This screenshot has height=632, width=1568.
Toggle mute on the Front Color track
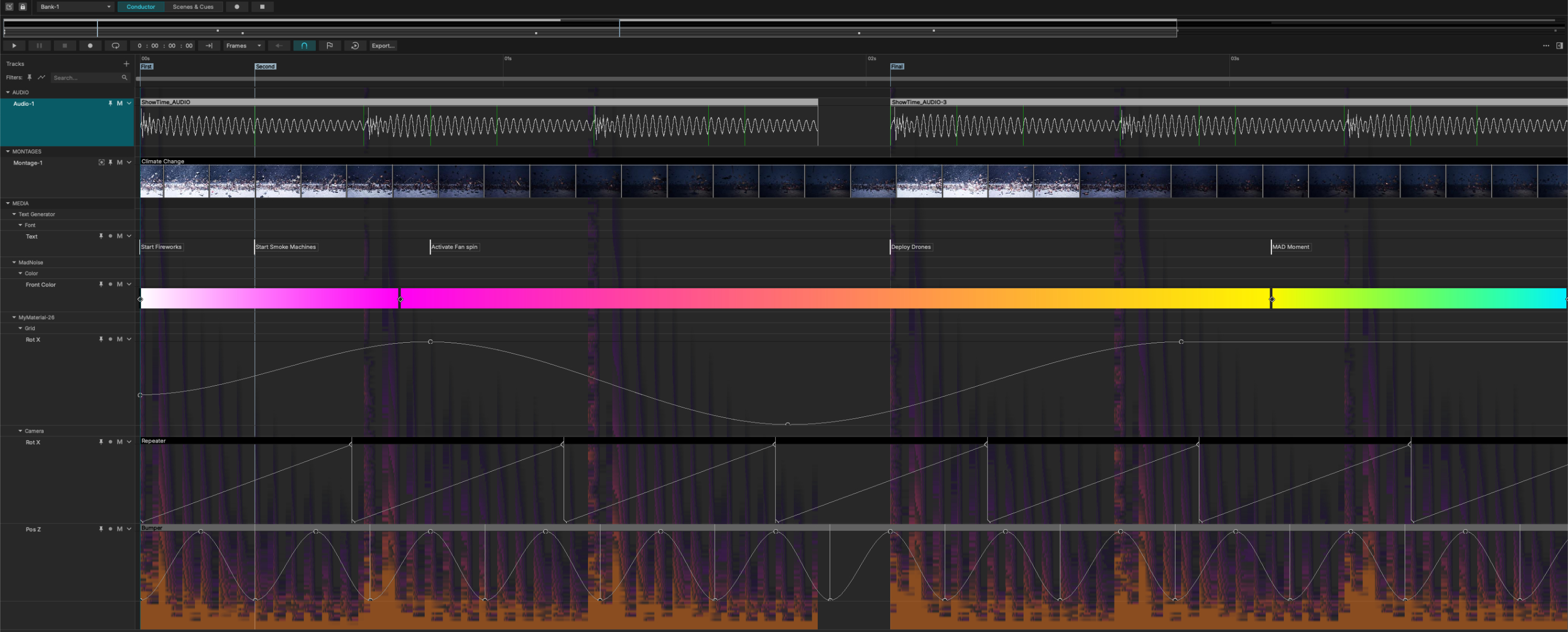click(x=119, y=284)
